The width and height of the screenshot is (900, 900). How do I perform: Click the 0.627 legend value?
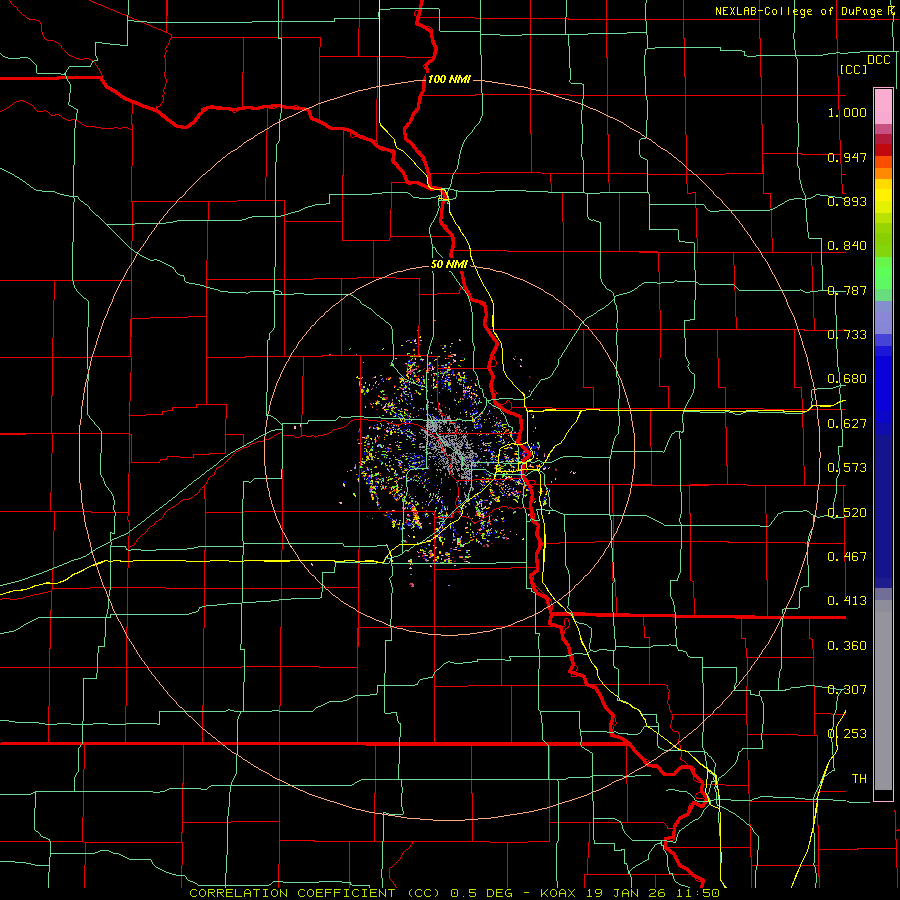tap(847, 424)
